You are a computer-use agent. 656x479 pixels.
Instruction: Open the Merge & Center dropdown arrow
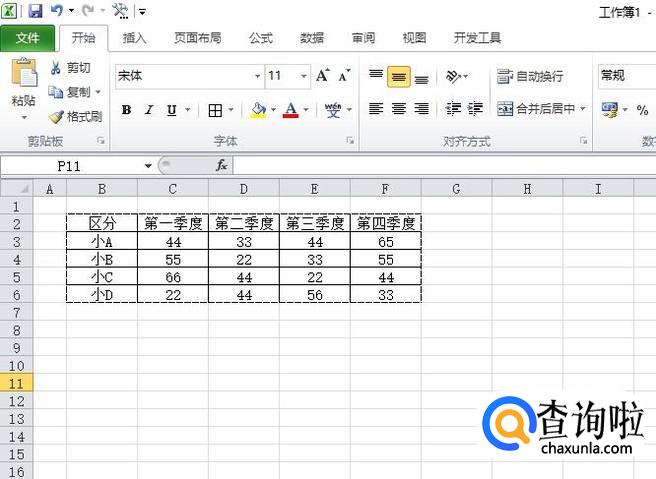[x=583, y=109]
